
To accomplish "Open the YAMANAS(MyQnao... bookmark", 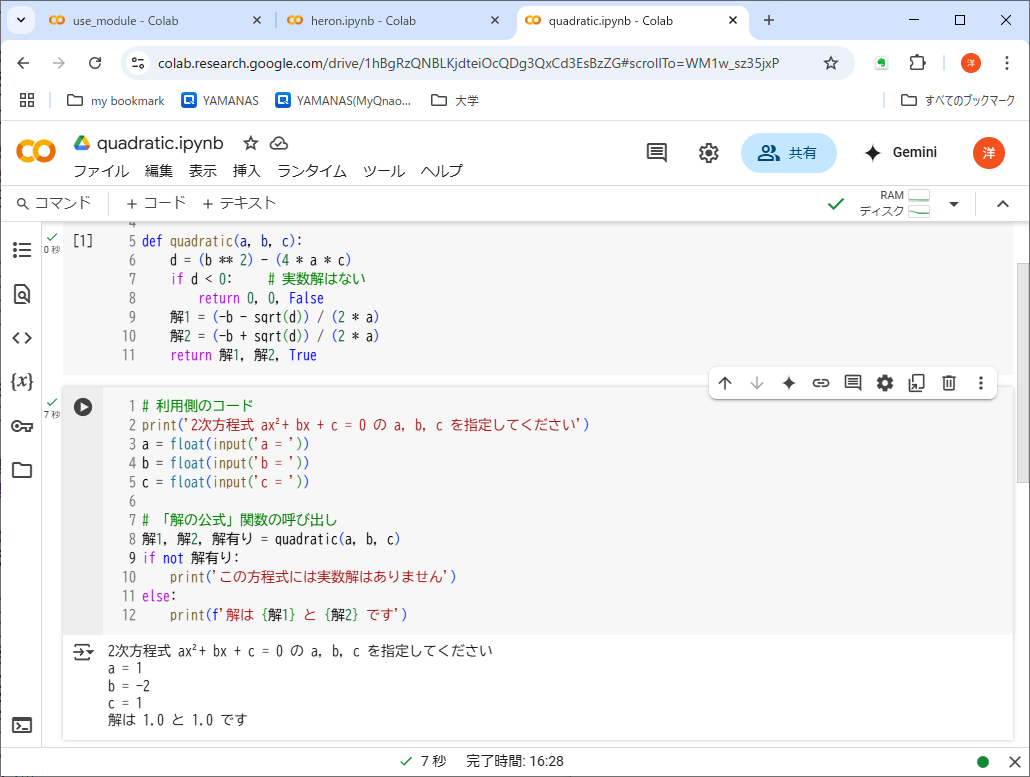I will coord(344,100).
